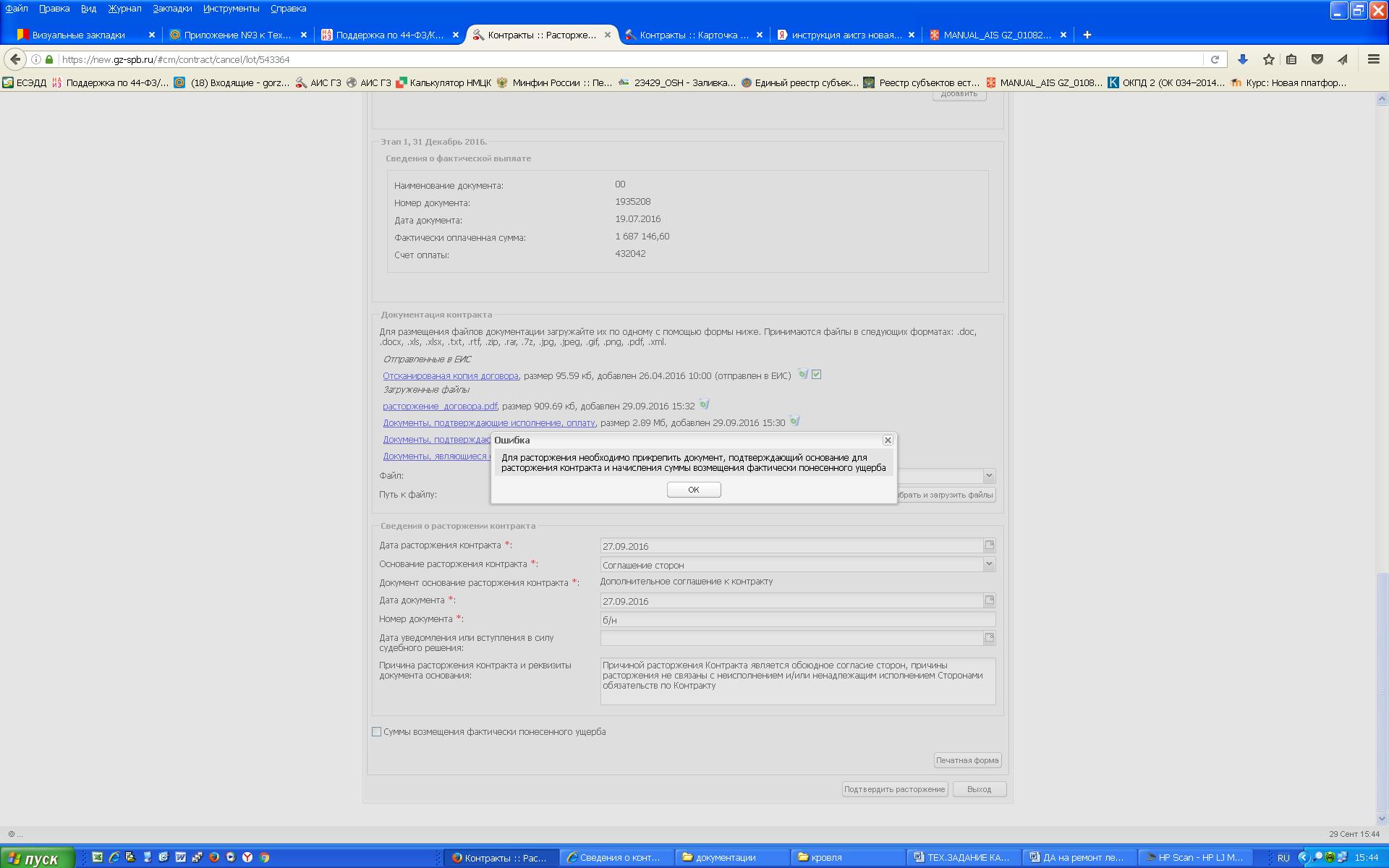The image size is (1389, 868).
Task: Open a new tab with plus button
Action: pyautogui.click(x=1087, y=35)
